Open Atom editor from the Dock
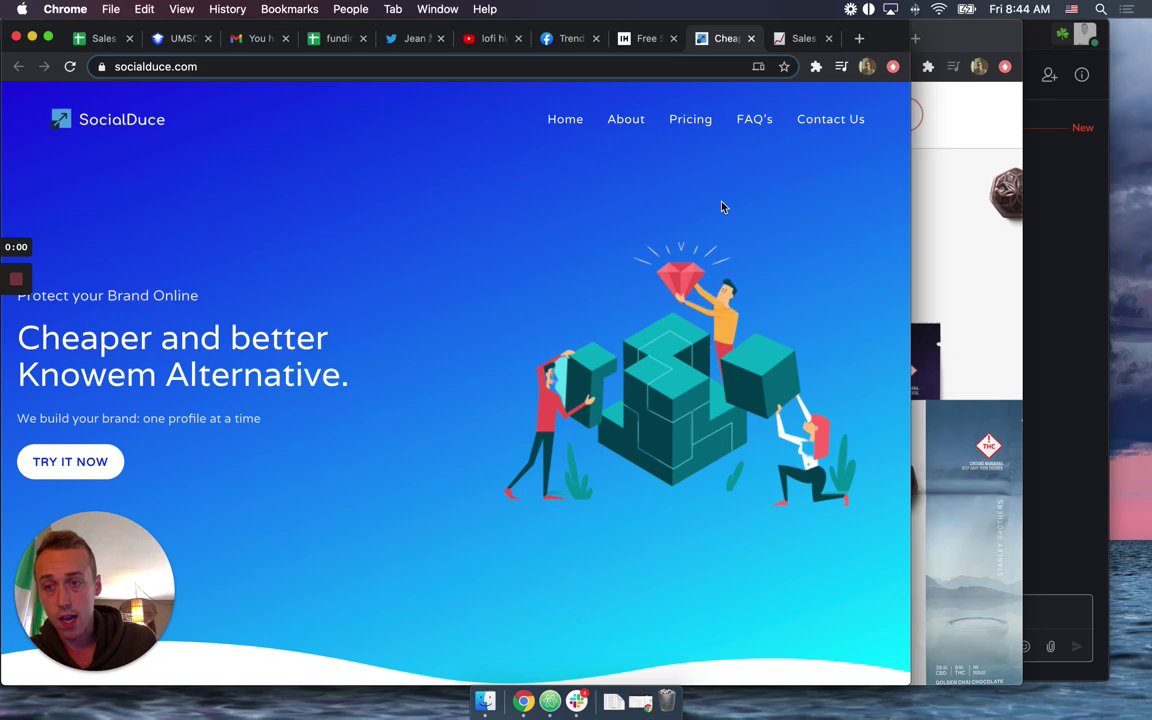 [550, 702]
